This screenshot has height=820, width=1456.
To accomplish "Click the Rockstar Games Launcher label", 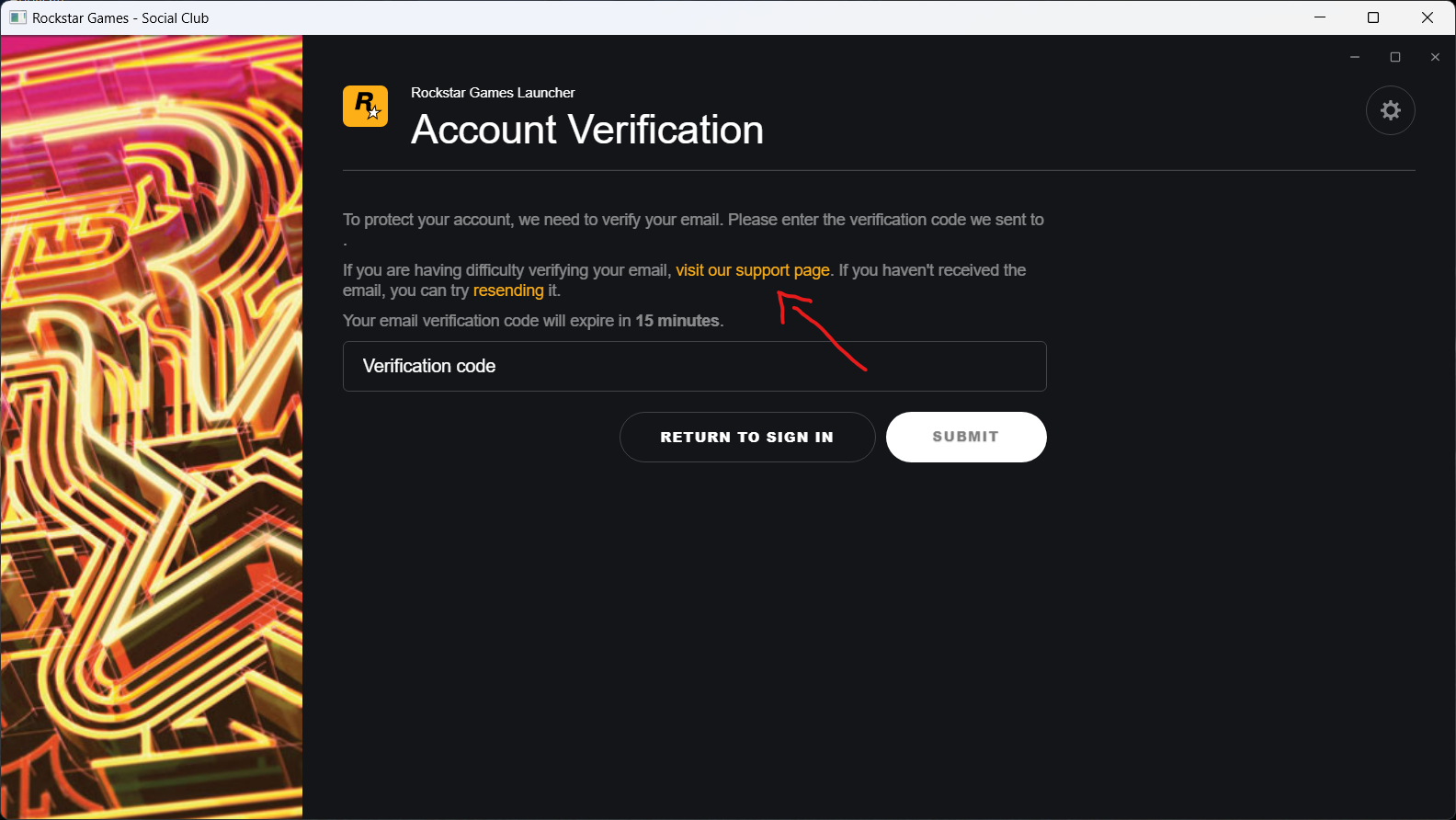I will [493, 93].
